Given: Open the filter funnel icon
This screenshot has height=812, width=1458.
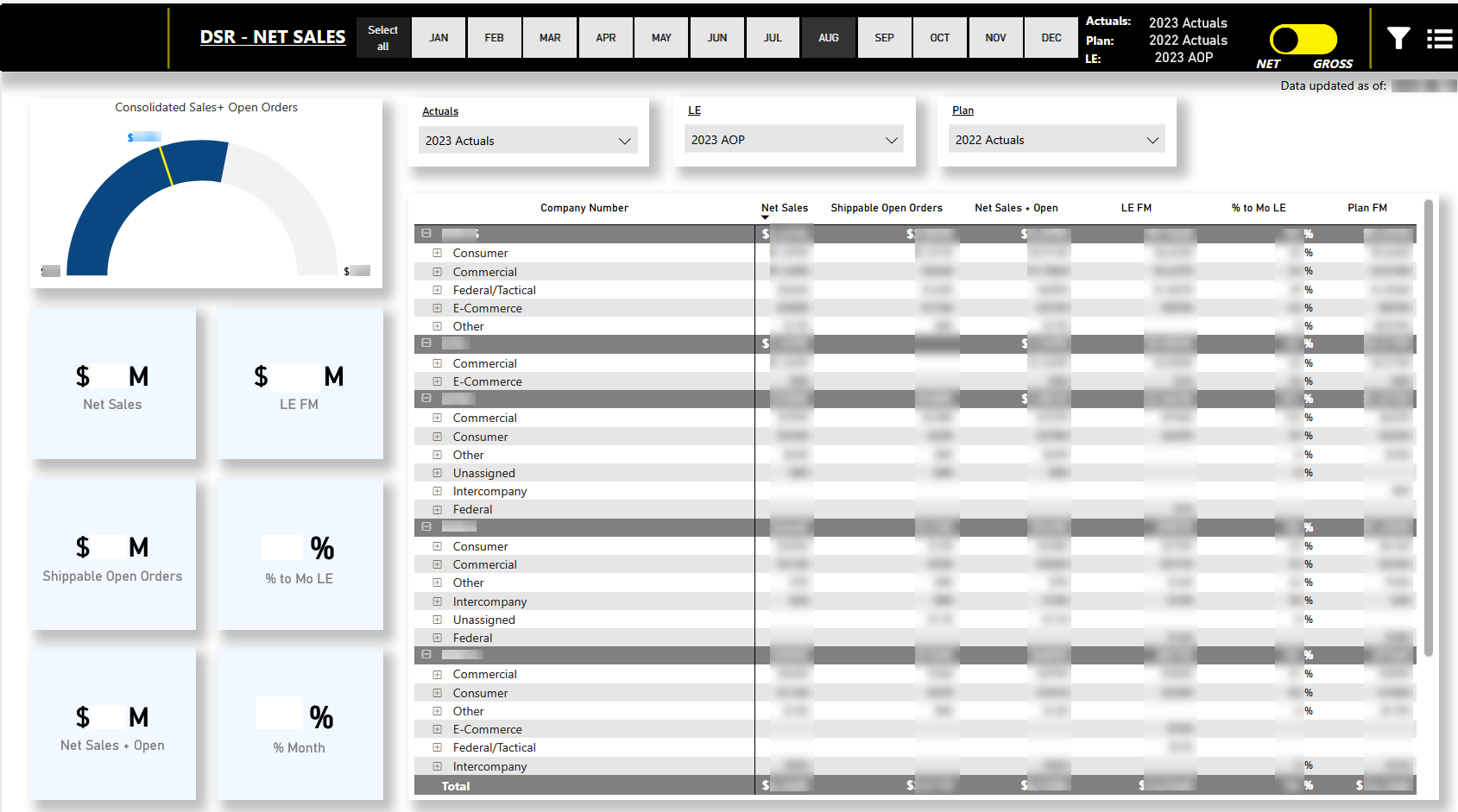Looking at the screenshot, I should 1398,38.
